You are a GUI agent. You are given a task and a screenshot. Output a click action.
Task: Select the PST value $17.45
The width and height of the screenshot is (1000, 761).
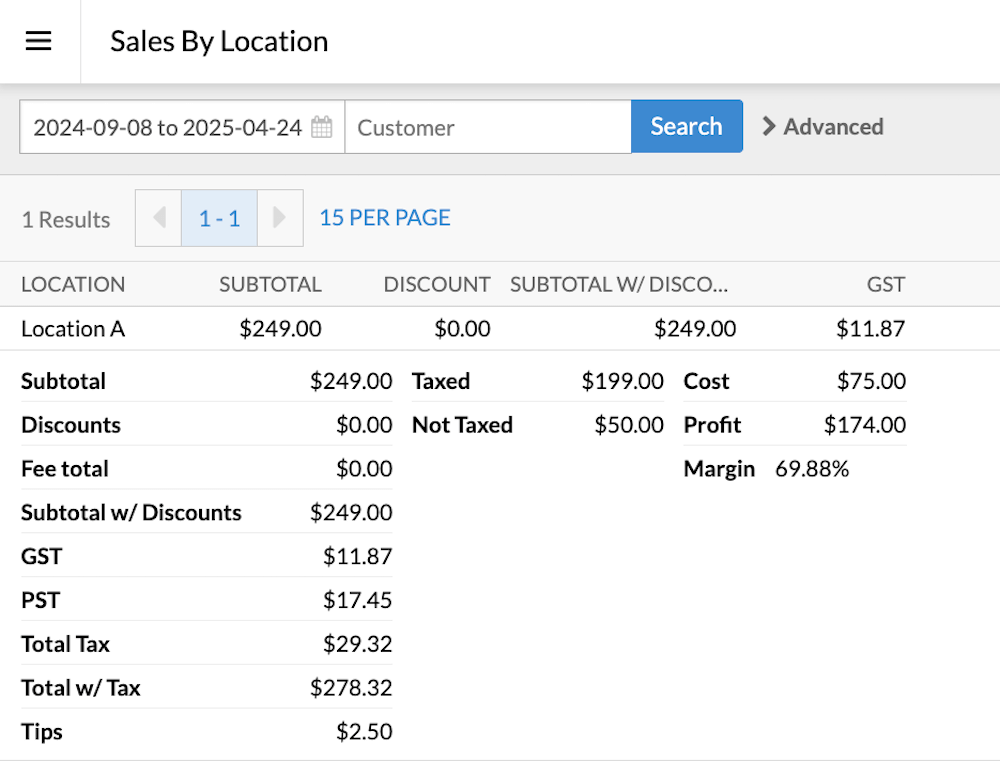click(357, 600)
